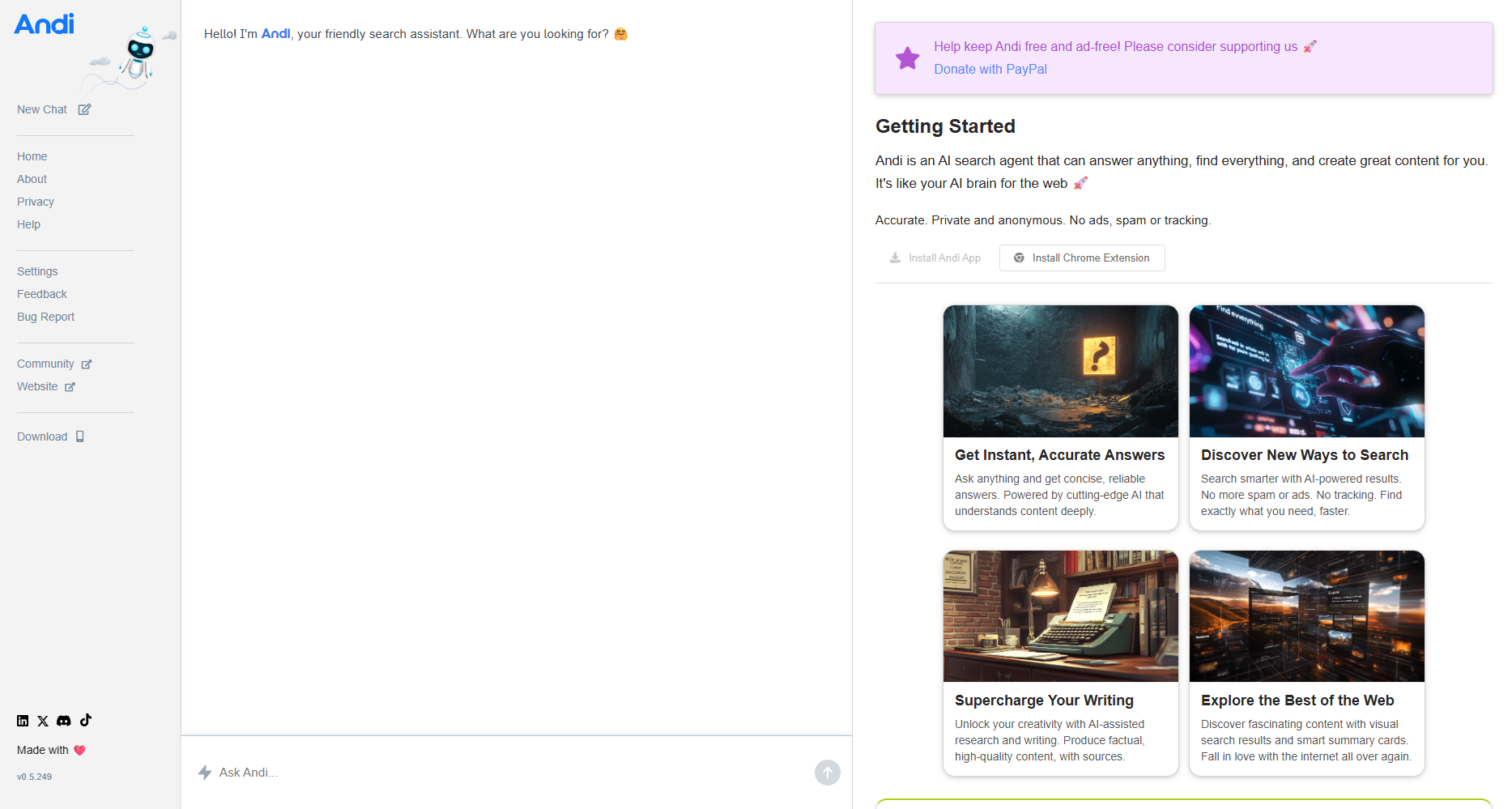1512x809 pixels.
Task: Open the TikTok social icon
Action: pyautogui.click(x=86, y=720)
